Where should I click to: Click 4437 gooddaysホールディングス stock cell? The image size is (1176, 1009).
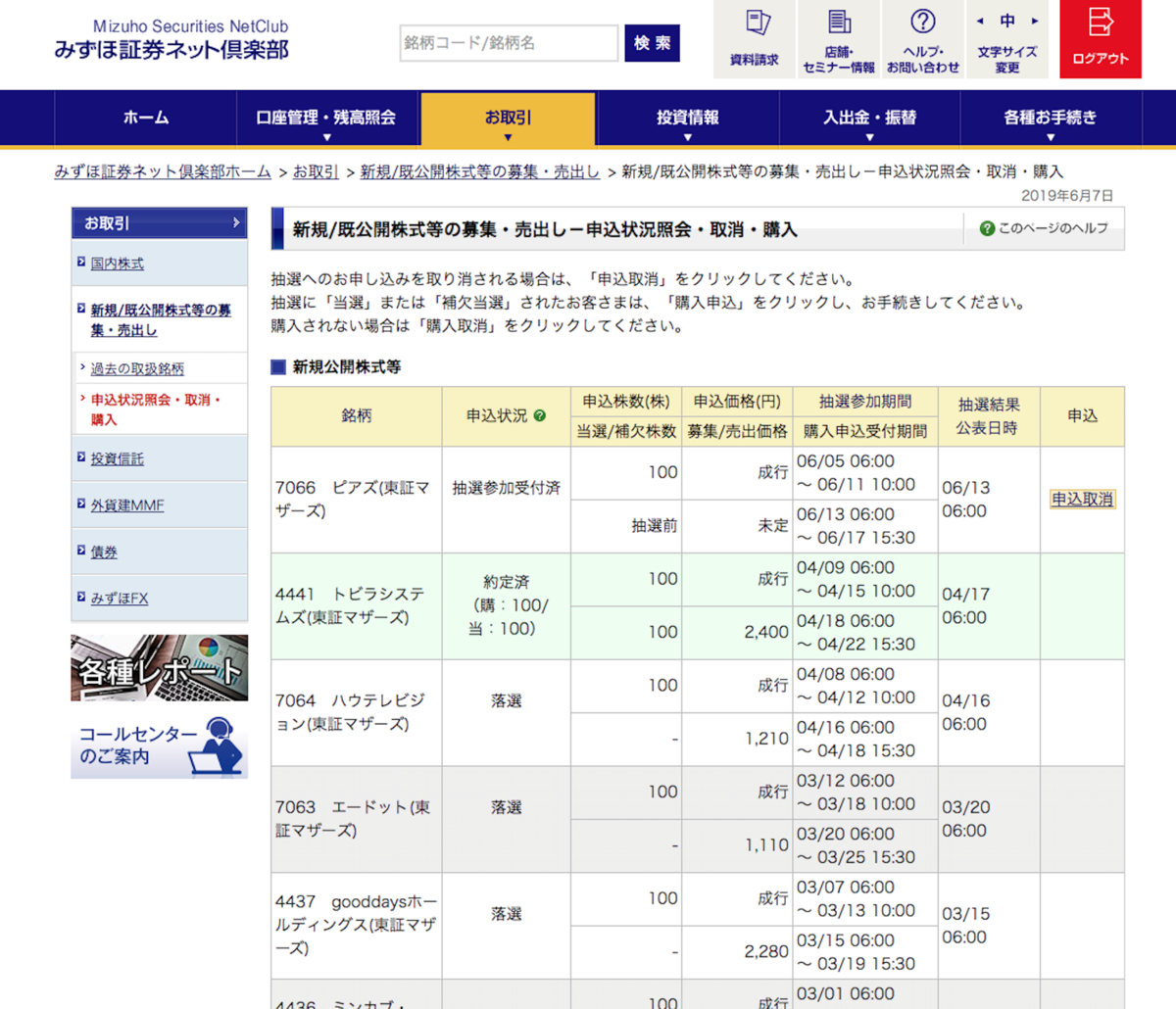click(x=357, y=926)
